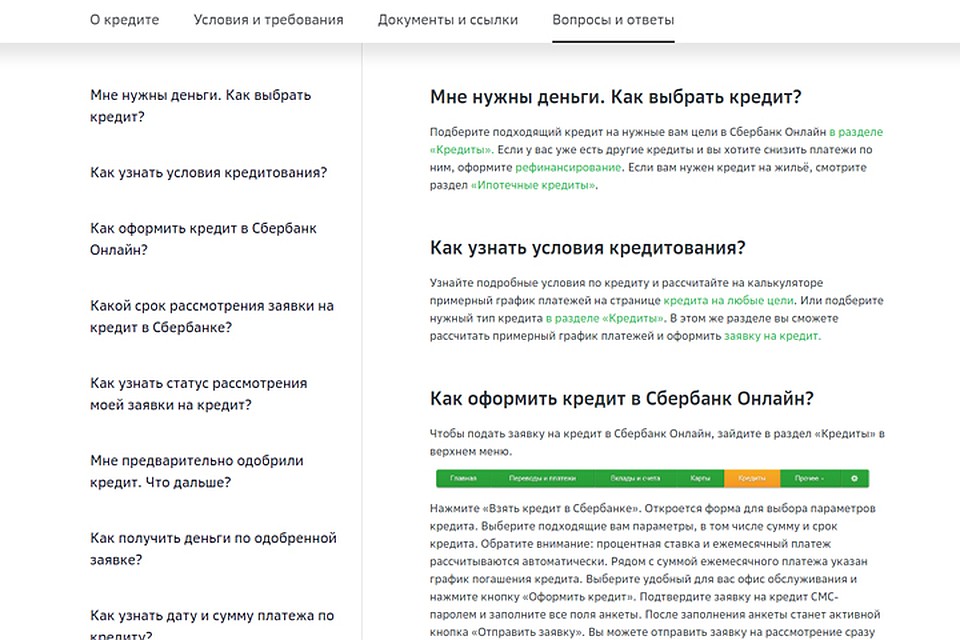
Task: Follow the «заявку на кредит» link
Action: (x=771, y=336)
